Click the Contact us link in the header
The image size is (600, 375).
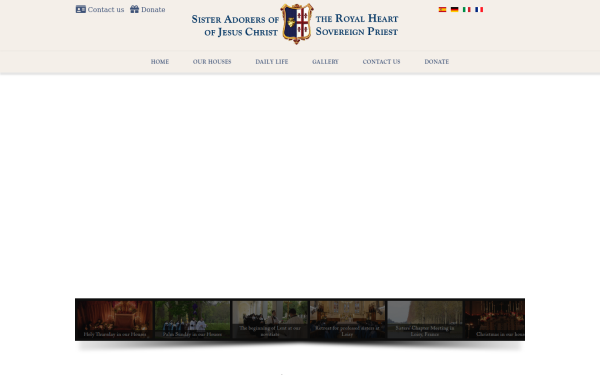(x=106, y=10)
